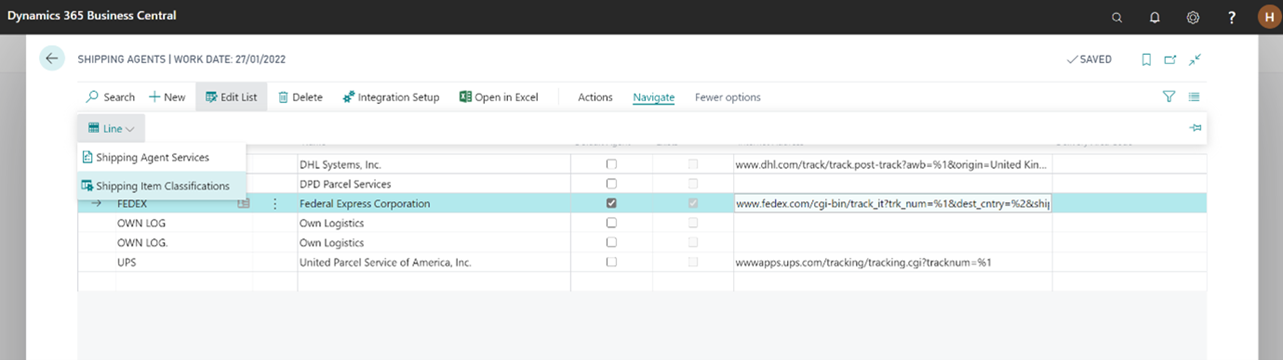1283x360 pixels.
Task: Open settings gear in top bar
Action: tap(1193, 17)
